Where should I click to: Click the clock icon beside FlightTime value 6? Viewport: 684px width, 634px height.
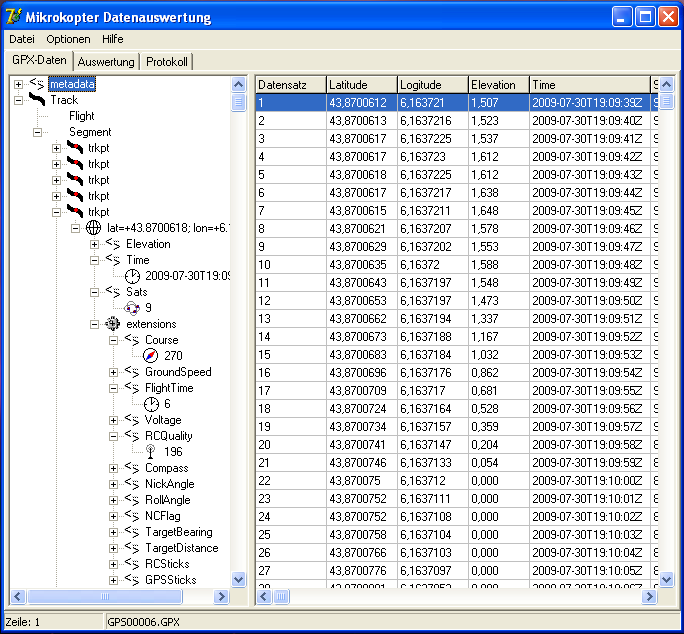[x=150, y=404]
